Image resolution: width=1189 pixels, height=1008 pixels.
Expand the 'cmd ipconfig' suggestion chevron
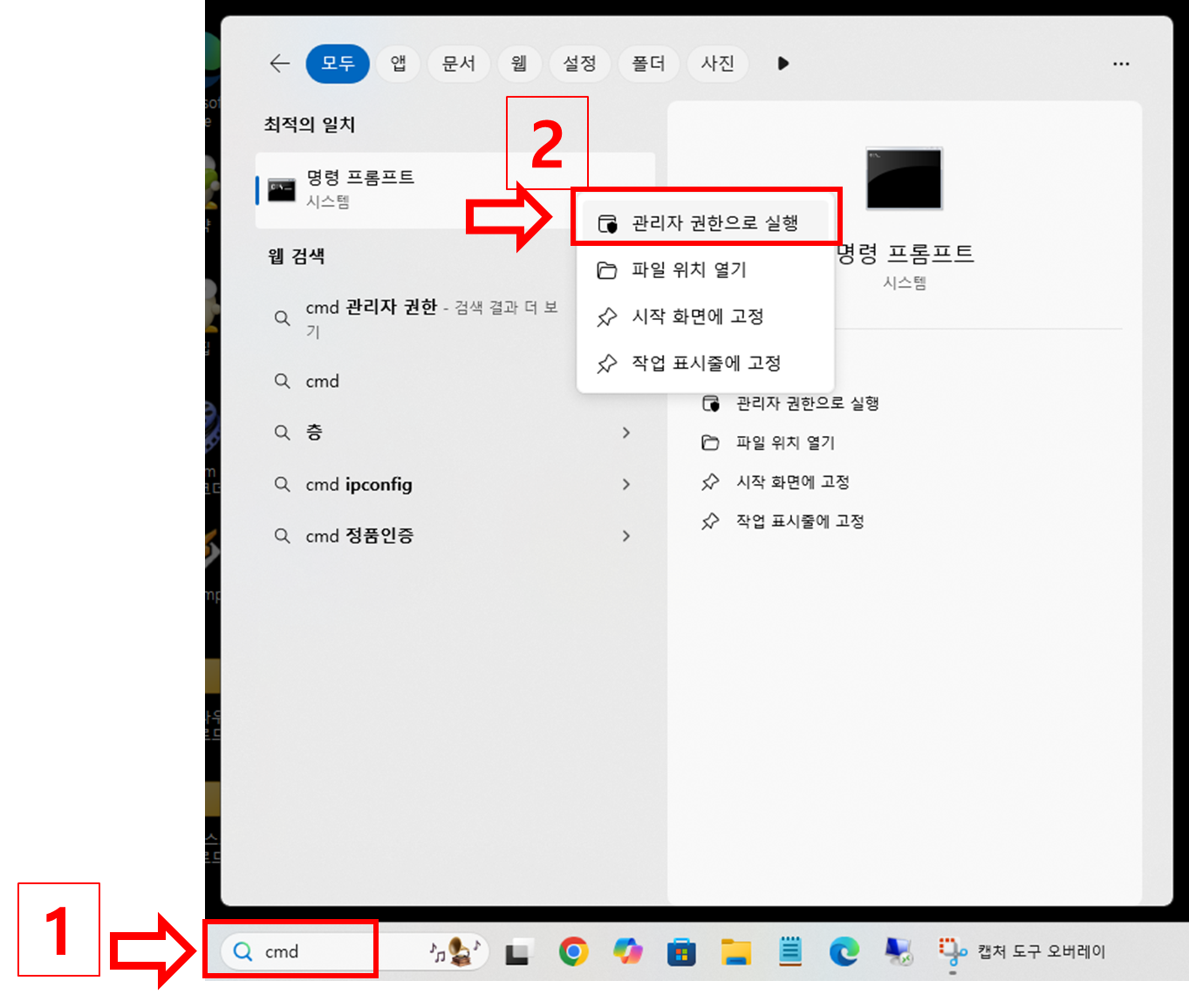point(626,484)
